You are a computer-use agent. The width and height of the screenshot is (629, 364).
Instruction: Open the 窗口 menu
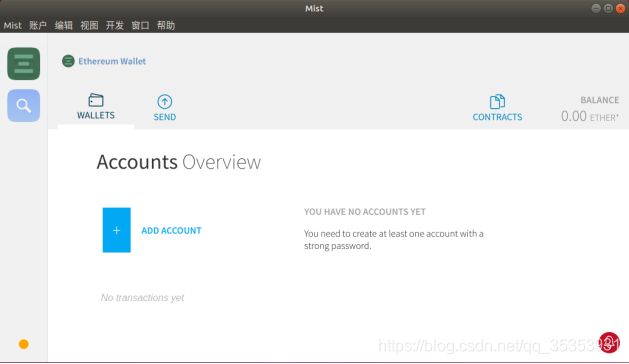pos(140,25)
